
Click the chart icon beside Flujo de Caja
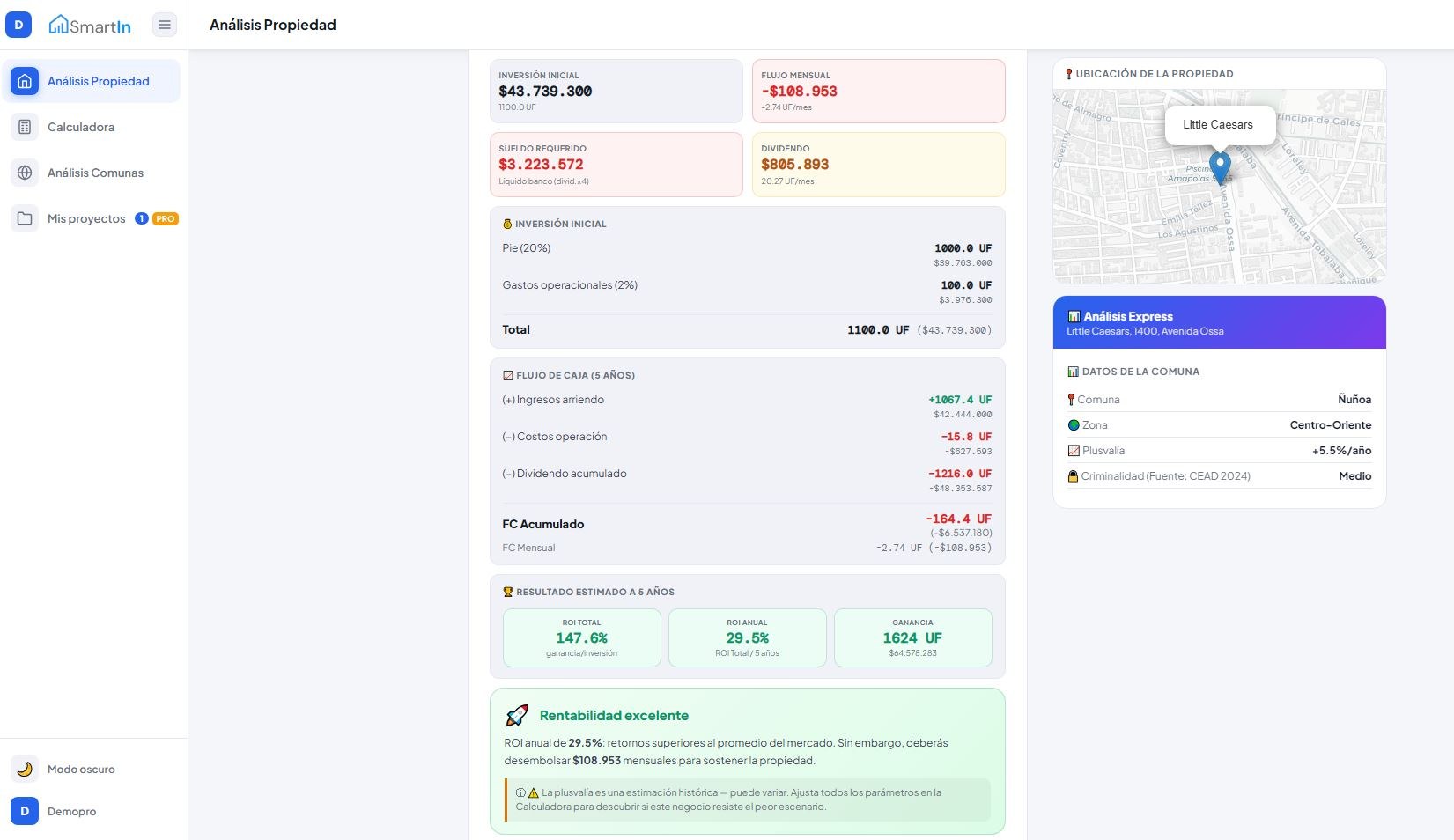tap(508, 375)
